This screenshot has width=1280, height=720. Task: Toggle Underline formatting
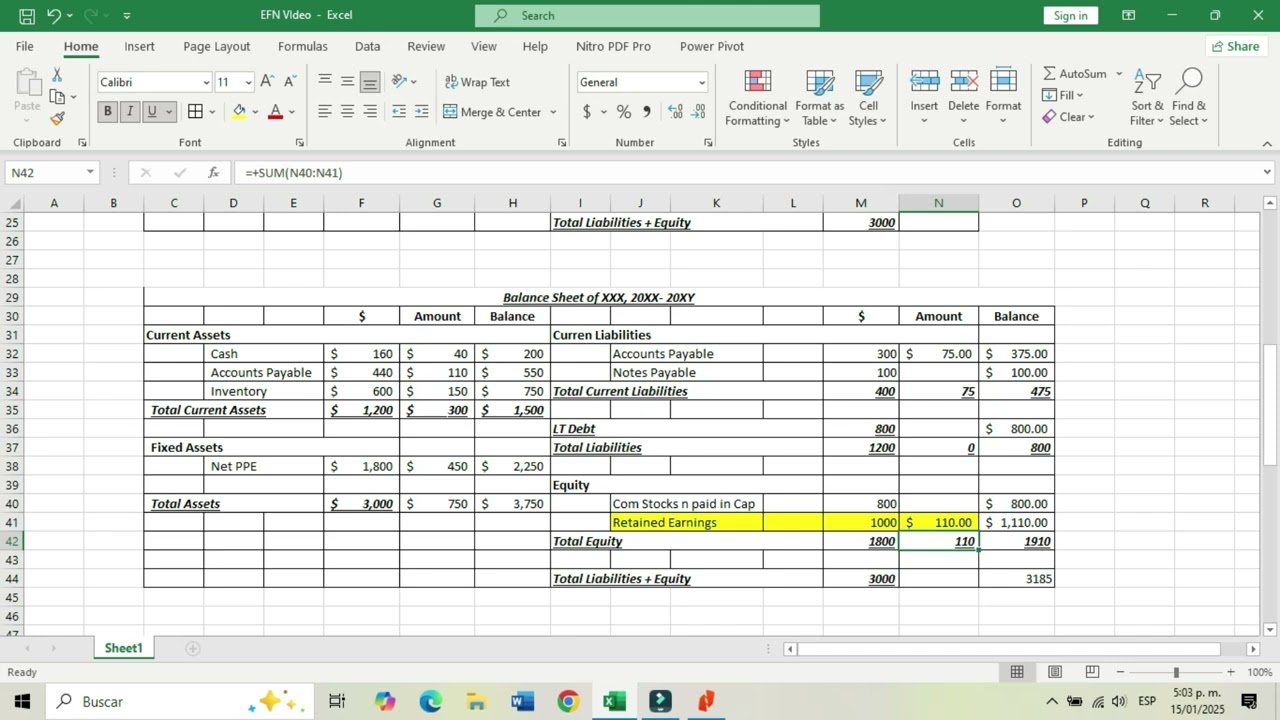(x=152, y=112)
